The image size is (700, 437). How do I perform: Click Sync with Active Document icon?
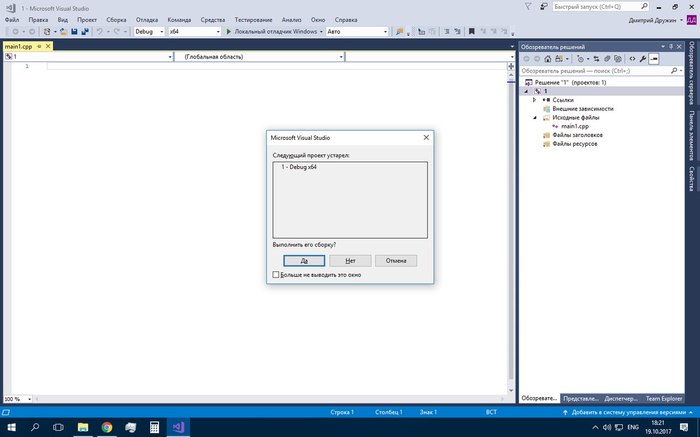pos(596,59)
